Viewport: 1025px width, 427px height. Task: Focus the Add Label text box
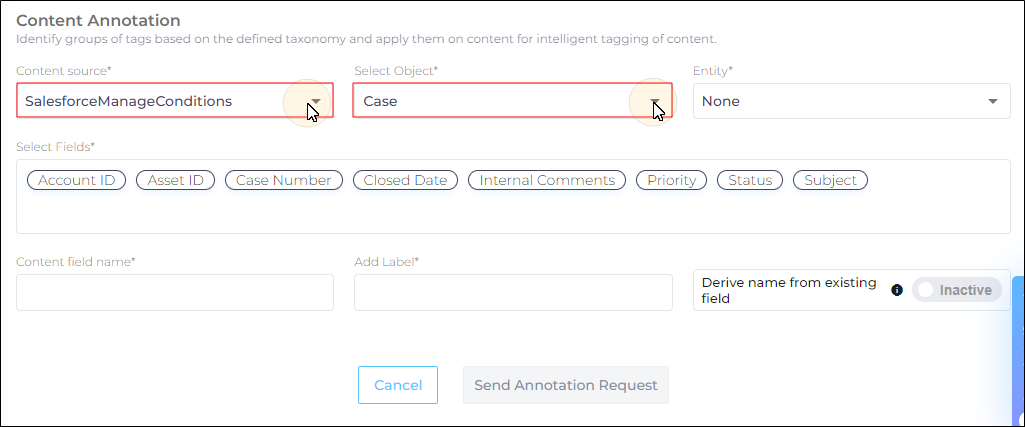[x=513, y=292]
